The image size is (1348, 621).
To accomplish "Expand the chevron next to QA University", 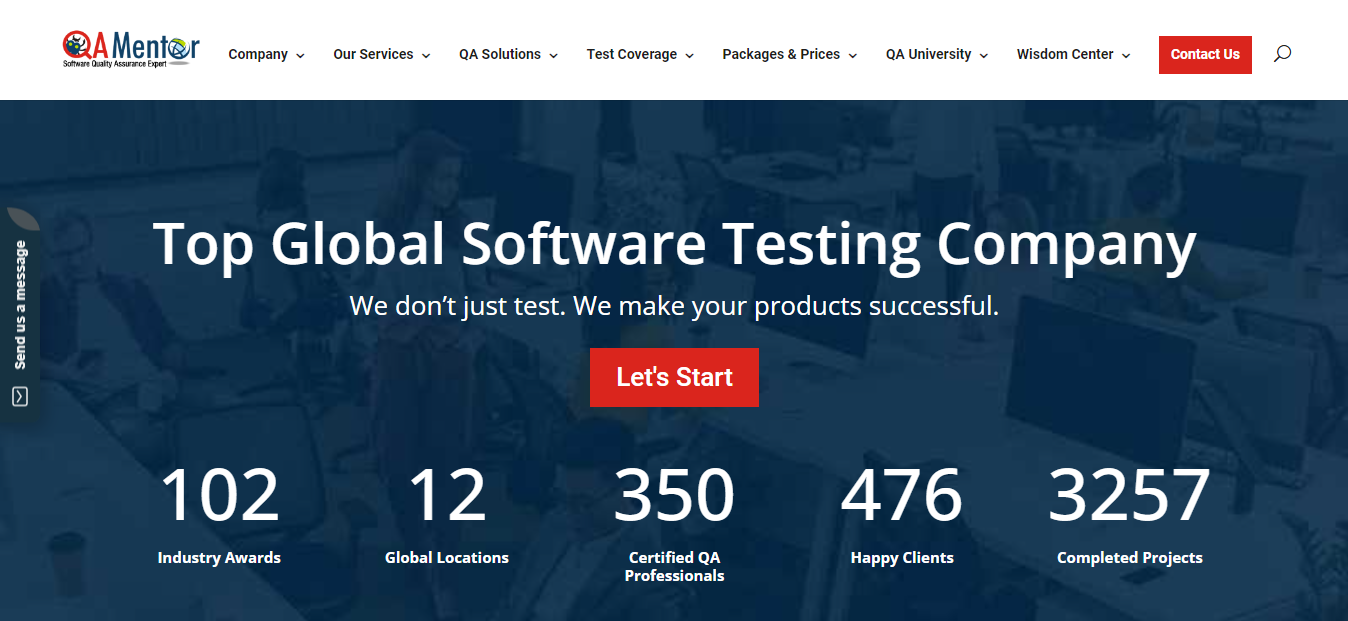I will (983, 56).
